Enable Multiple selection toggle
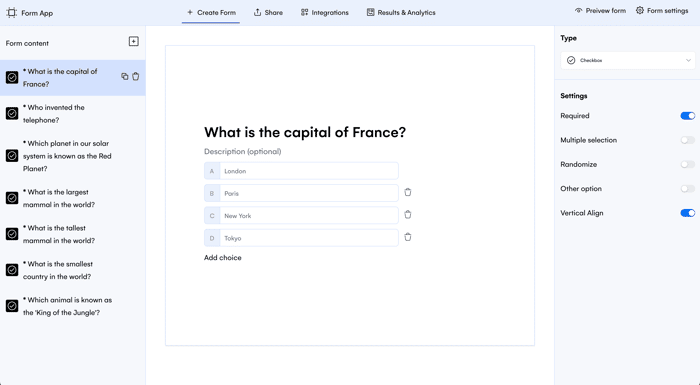The image size is (700, 385). click(688, 140)
